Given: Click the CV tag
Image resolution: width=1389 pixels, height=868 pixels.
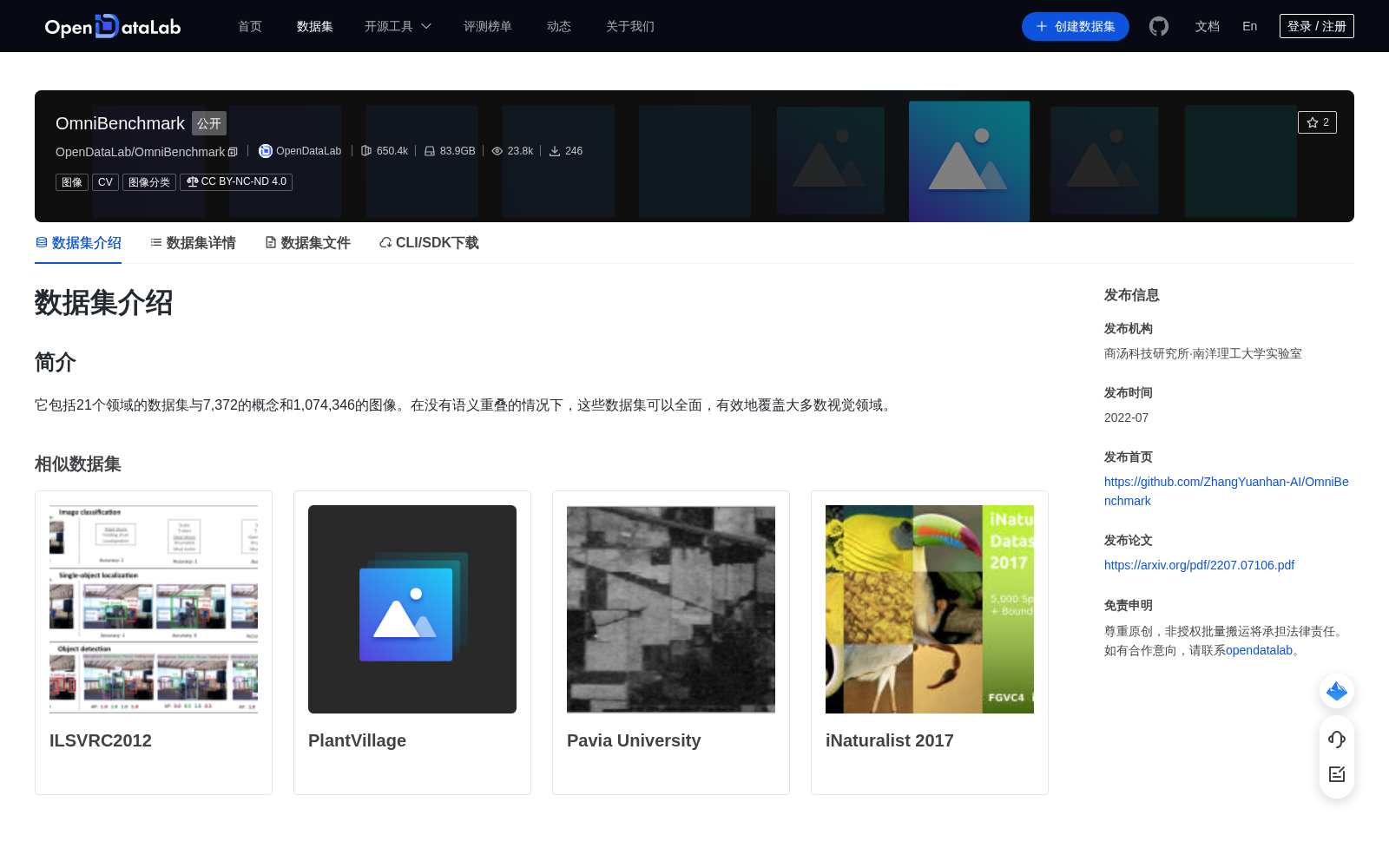Looking at the screenshot, I should [105, 182].
